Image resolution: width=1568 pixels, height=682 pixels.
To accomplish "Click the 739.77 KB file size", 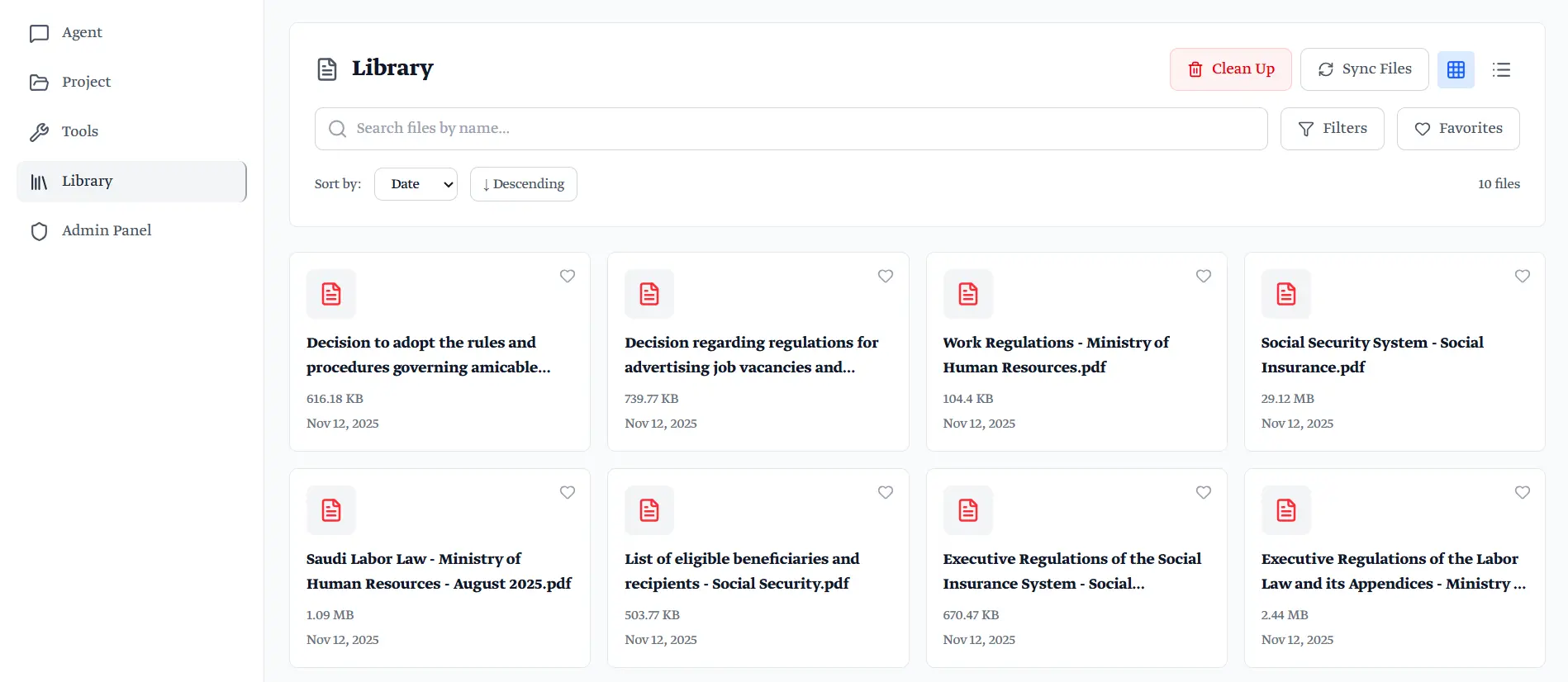I will (651, 399).
